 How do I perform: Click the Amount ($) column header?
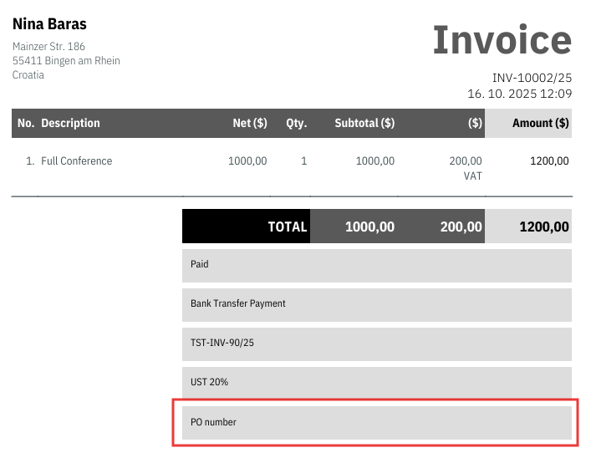point(540,123)
